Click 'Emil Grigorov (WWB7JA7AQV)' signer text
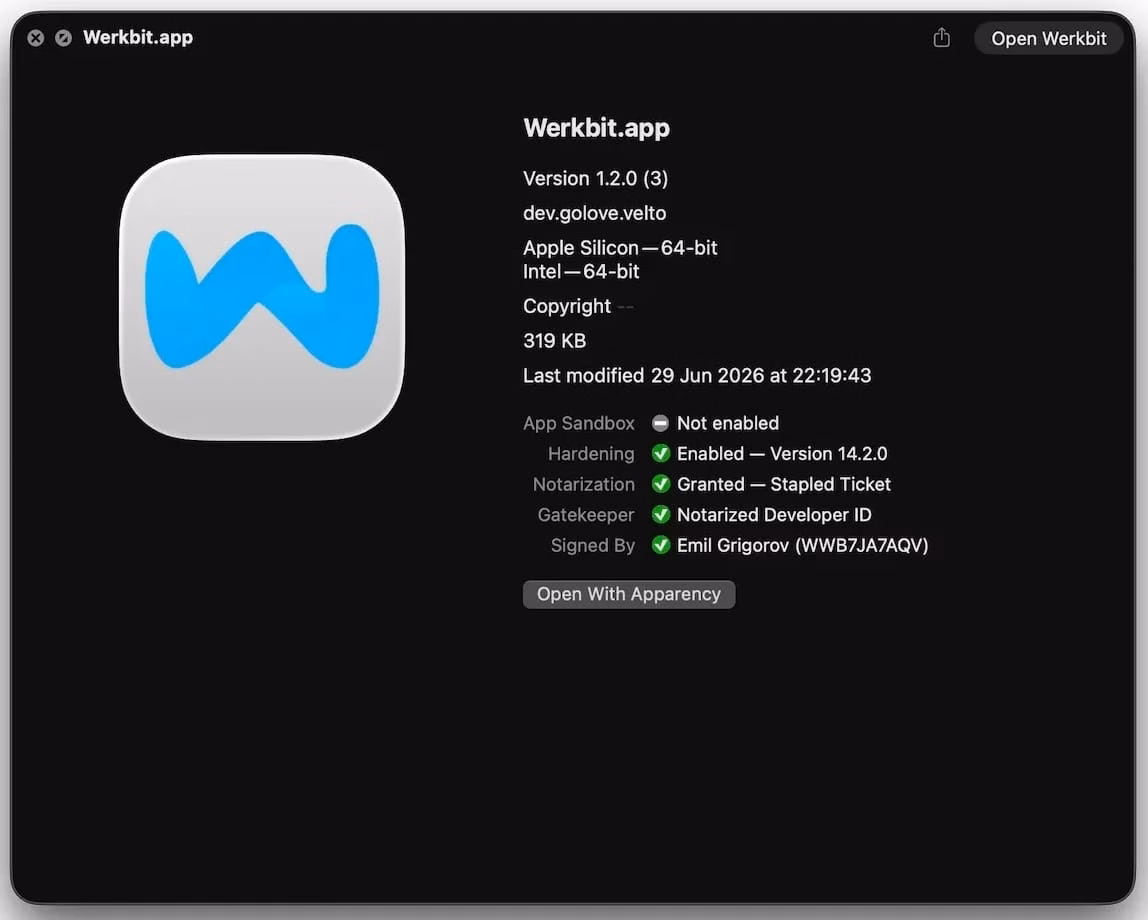 click(x=802, y=545)
